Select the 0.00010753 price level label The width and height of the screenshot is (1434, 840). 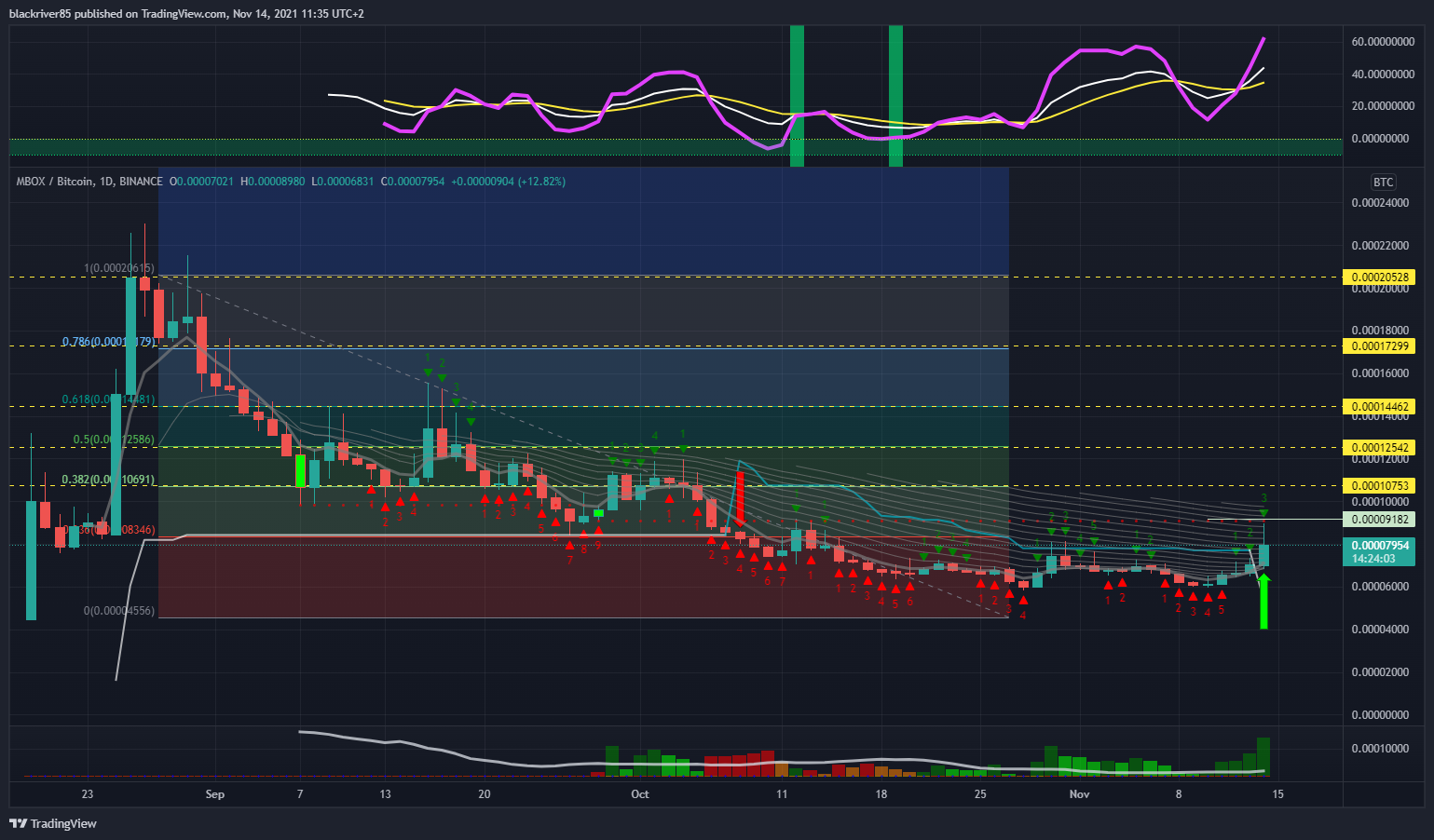coord(1380,486)
